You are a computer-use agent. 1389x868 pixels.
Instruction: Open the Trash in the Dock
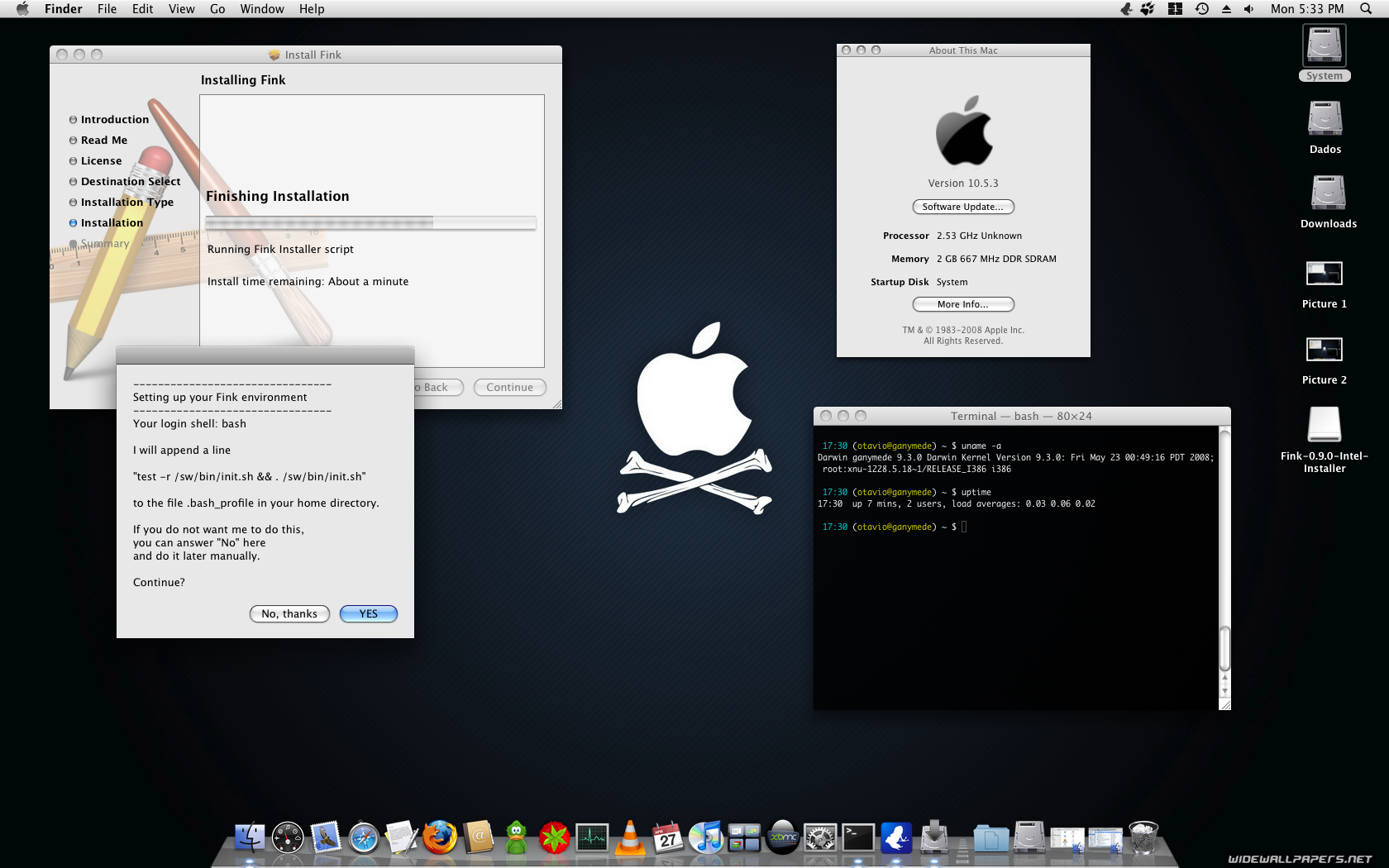click(1143, 837)
